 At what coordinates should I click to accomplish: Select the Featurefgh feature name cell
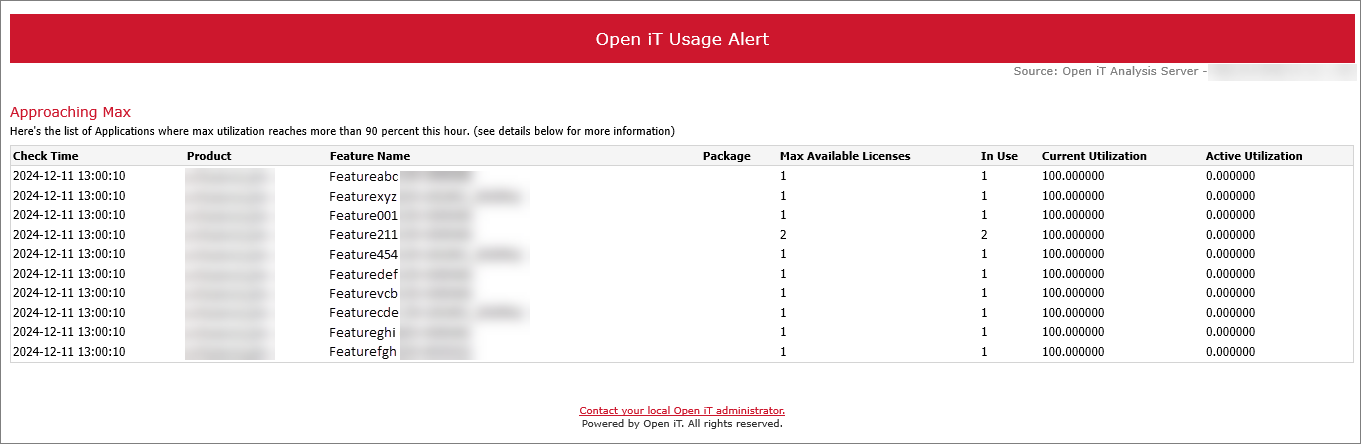(364, 352)
